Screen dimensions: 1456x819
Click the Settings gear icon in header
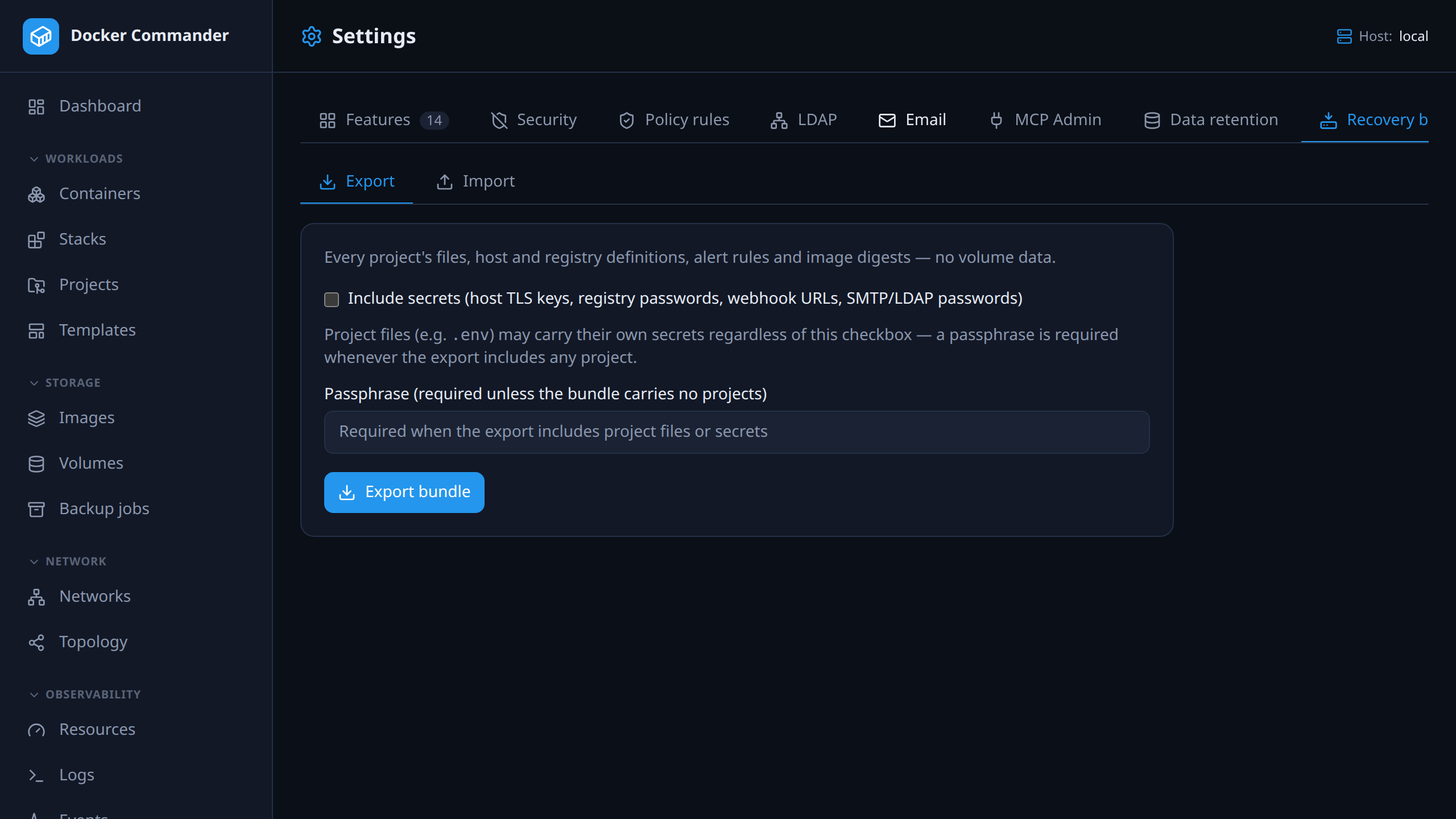coord(311,36)
